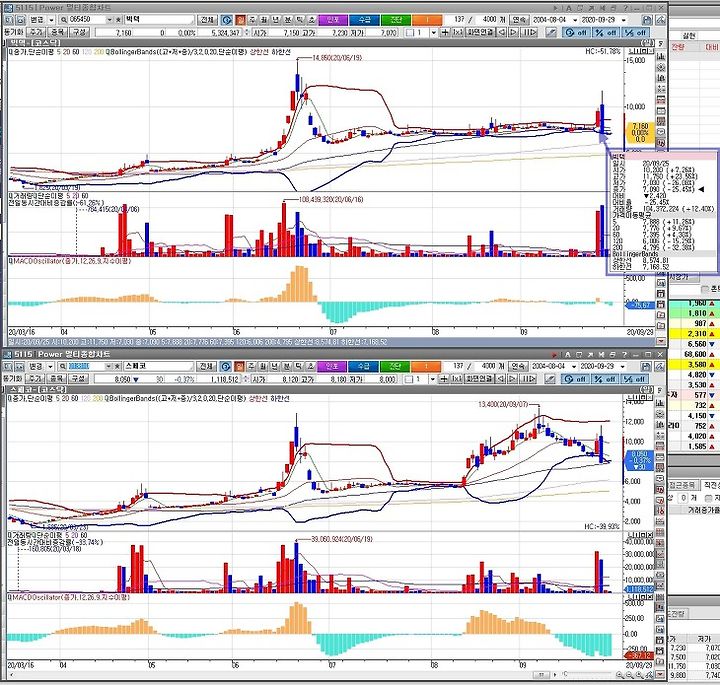
Task: Switch to 분 (minute) period in top chart
Action: 288,20
